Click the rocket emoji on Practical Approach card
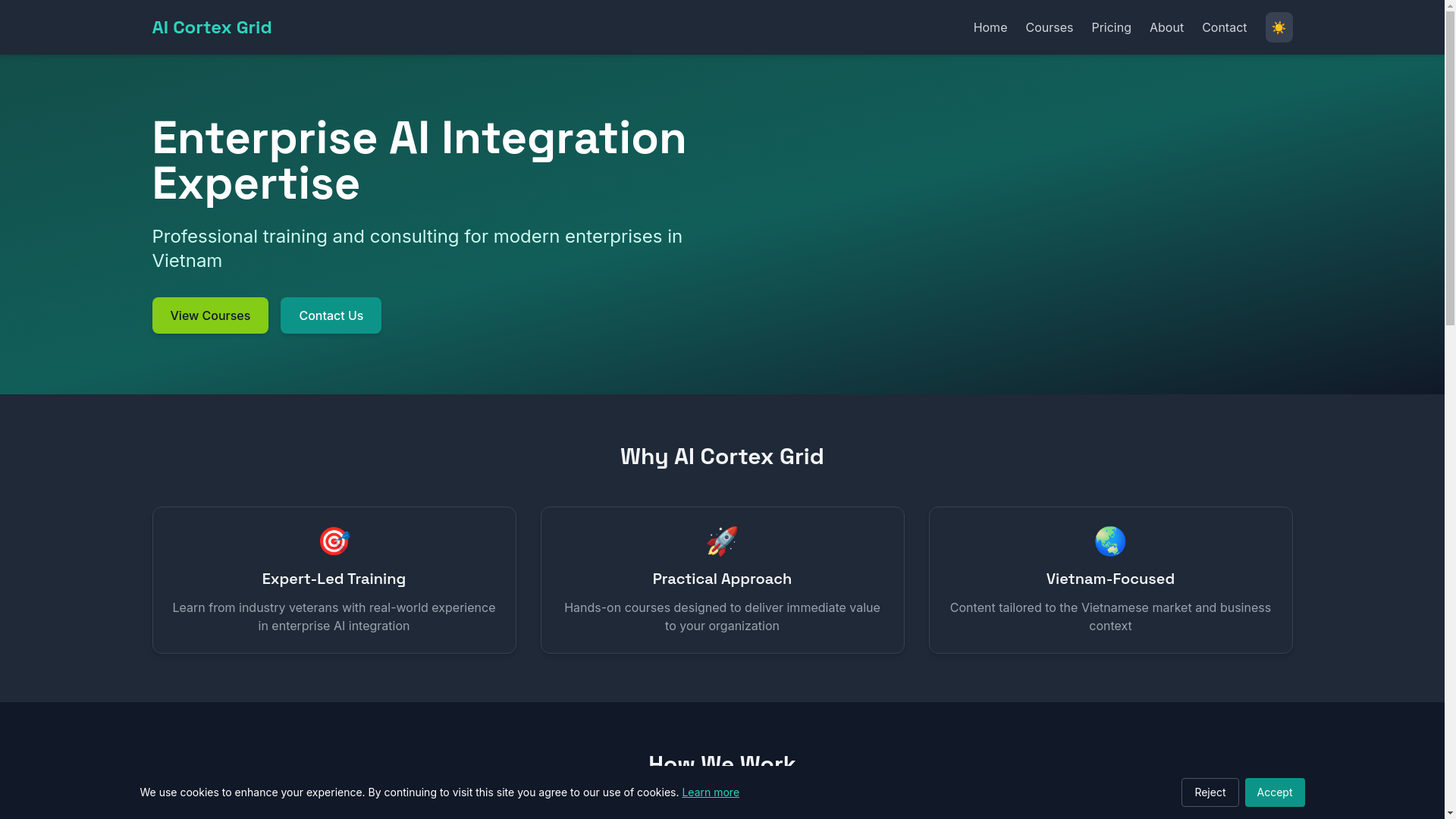The width and height of the screenshot is (1456, 819). (722, 541)
